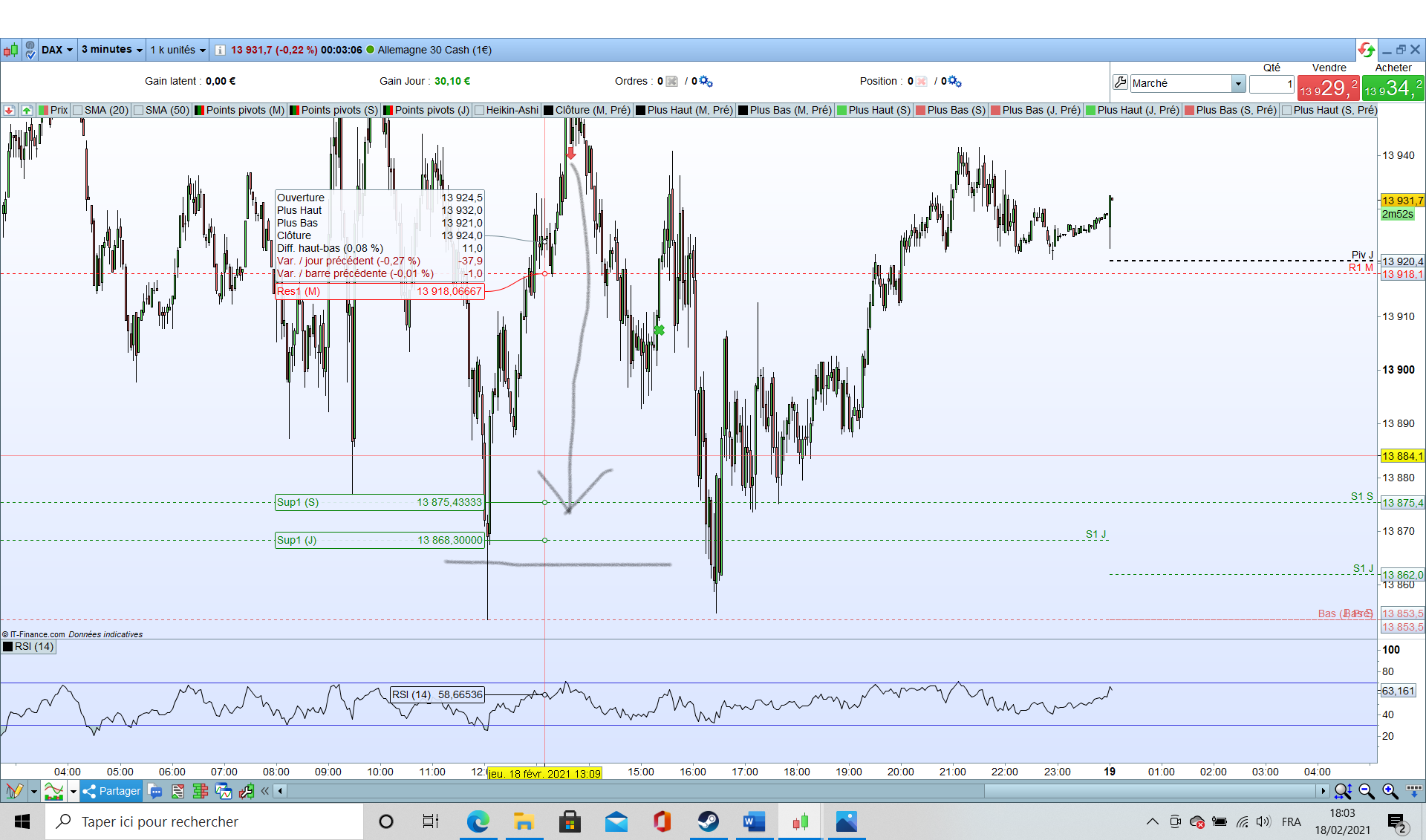This screenshot has width=1426, height=840.
Task: Click the instrument info icon
Action: tap(220, 50)
